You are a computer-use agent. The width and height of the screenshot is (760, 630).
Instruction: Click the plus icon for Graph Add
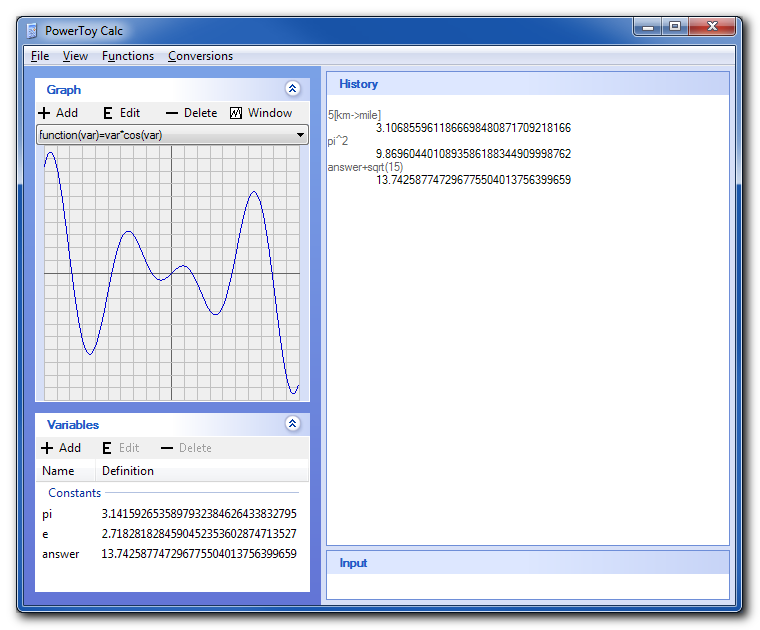click(x=44, y=113)
